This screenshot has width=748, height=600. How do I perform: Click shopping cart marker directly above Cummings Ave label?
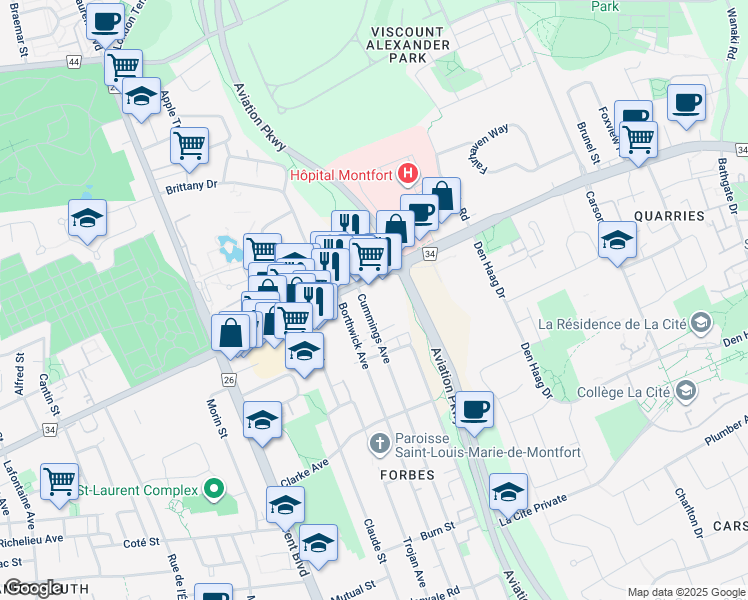(368, 258)
